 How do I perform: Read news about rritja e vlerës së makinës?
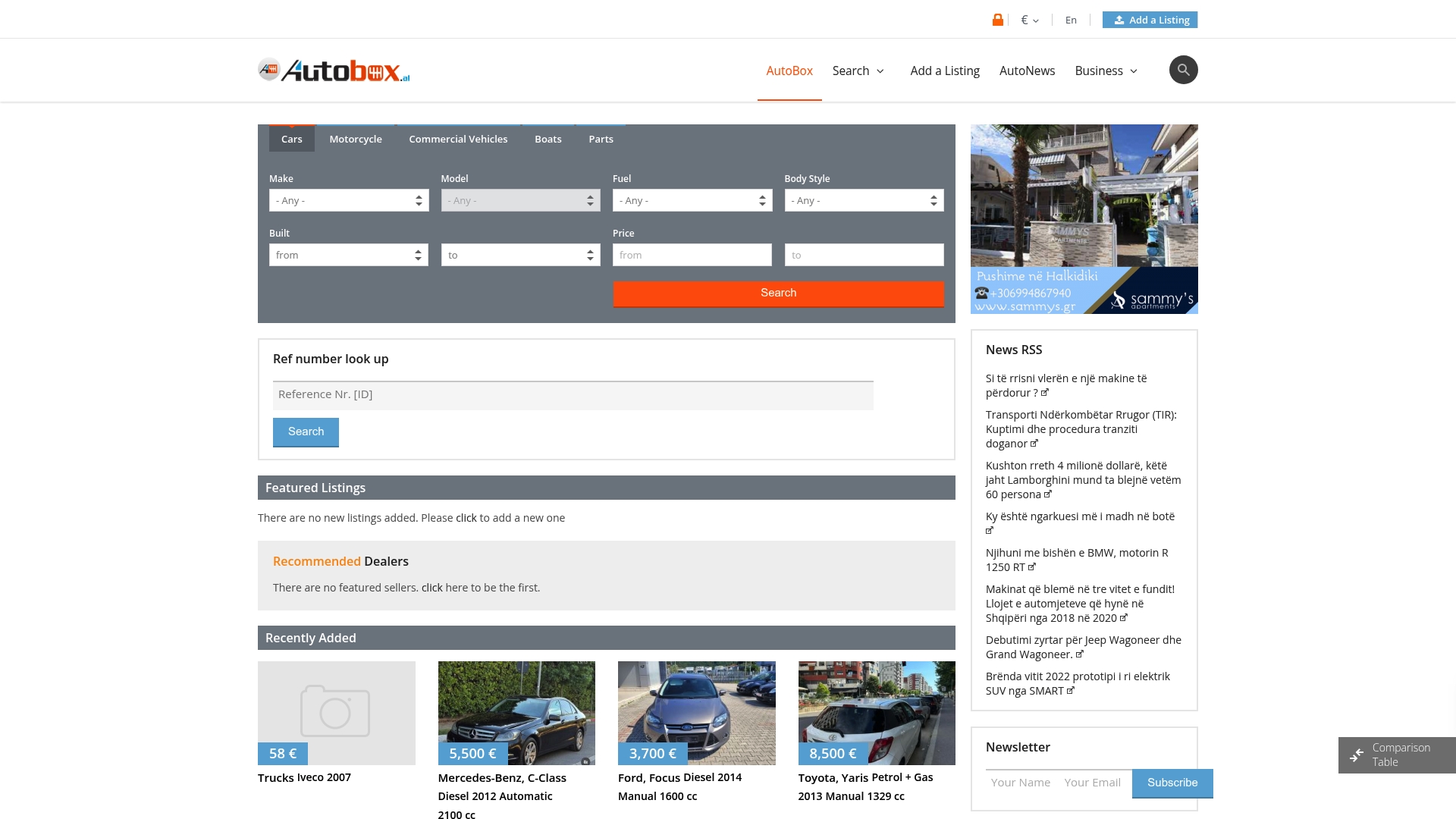click(1066, 385)
